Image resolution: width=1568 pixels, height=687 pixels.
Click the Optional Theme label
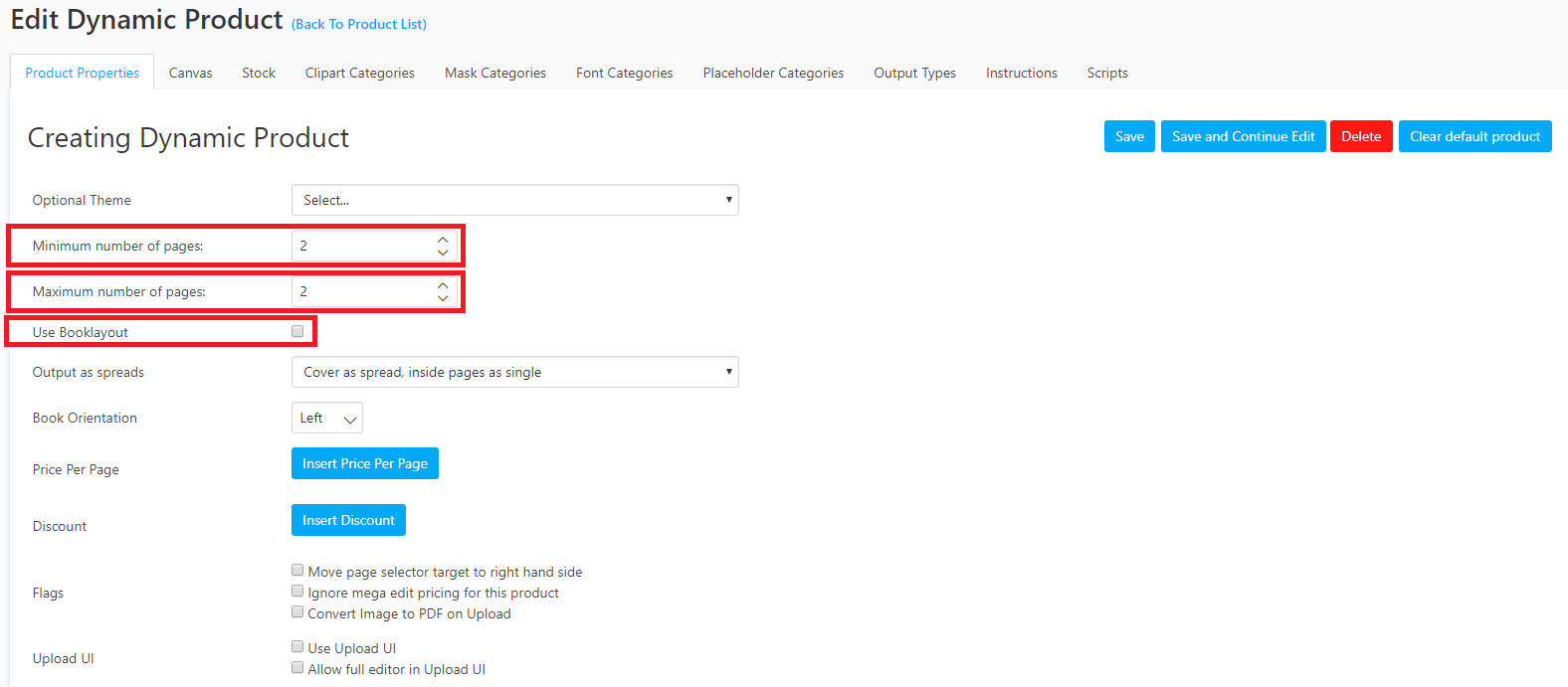(x=82, y=200)
